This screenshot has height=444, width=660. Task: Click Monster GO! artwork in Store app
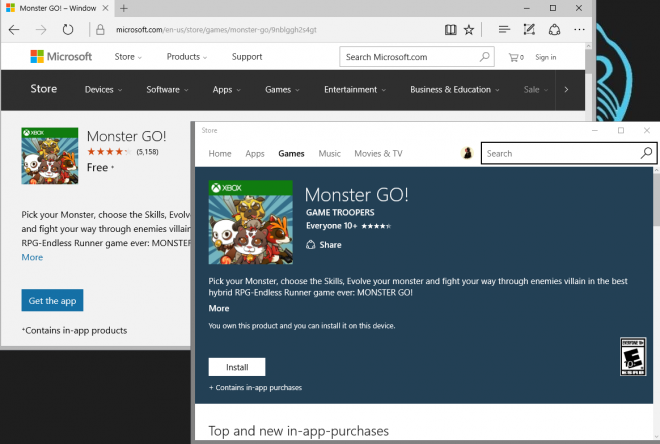(250, 222)
